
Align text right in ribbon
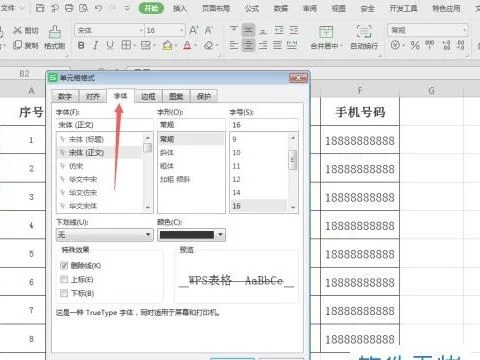click(263, 45)
